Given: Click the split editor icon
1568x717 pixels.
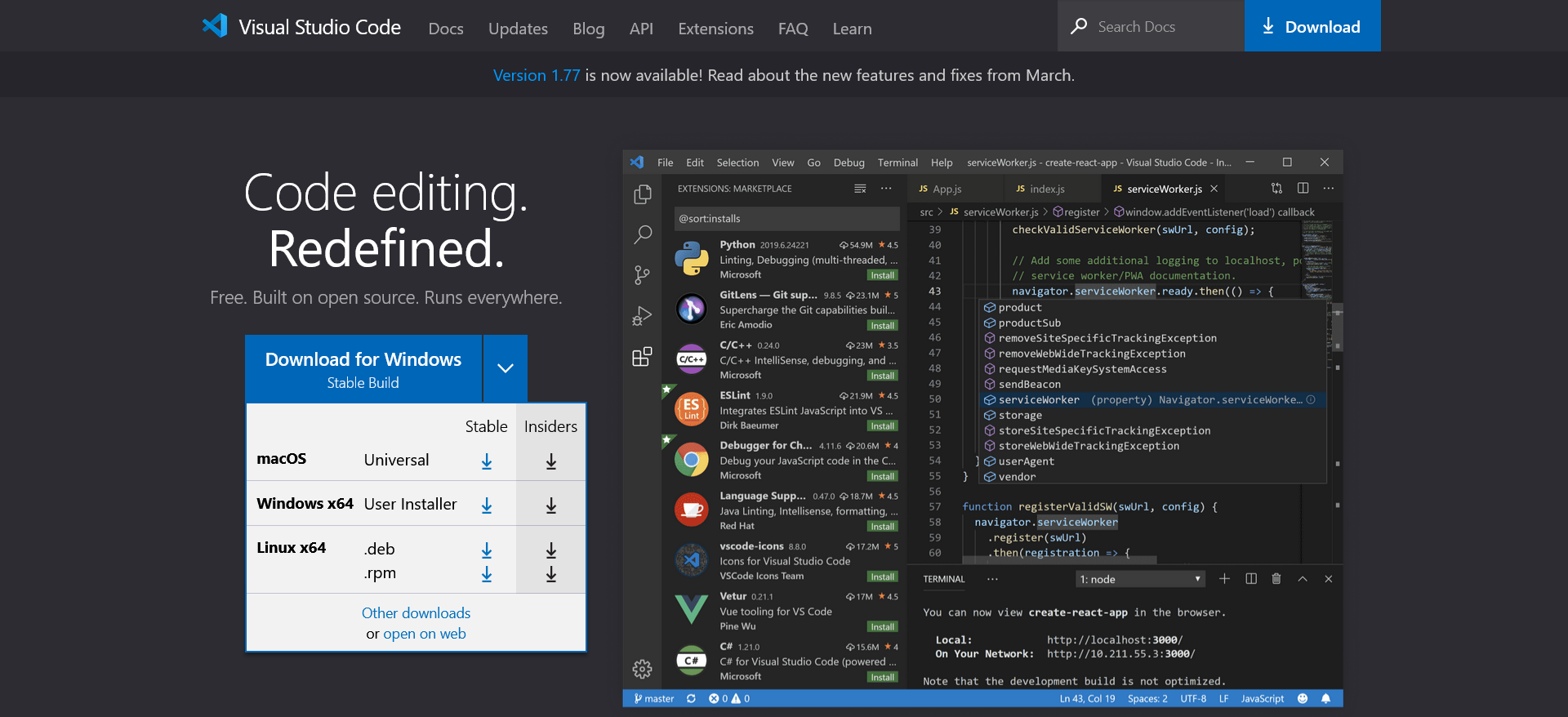Looking at the screenshot, I should pos(1303,188).
